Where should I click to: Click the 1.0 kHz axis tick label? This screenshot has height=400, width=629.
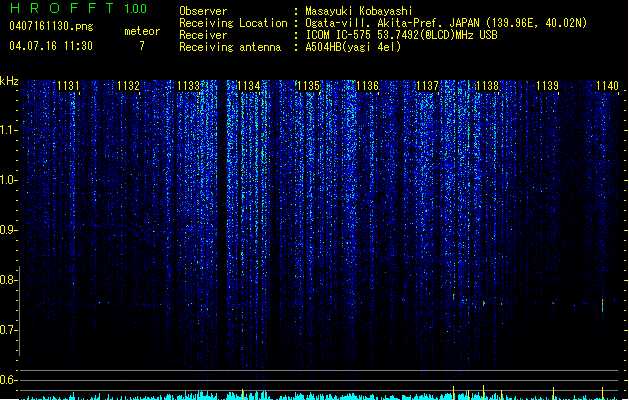coord(9,181)
